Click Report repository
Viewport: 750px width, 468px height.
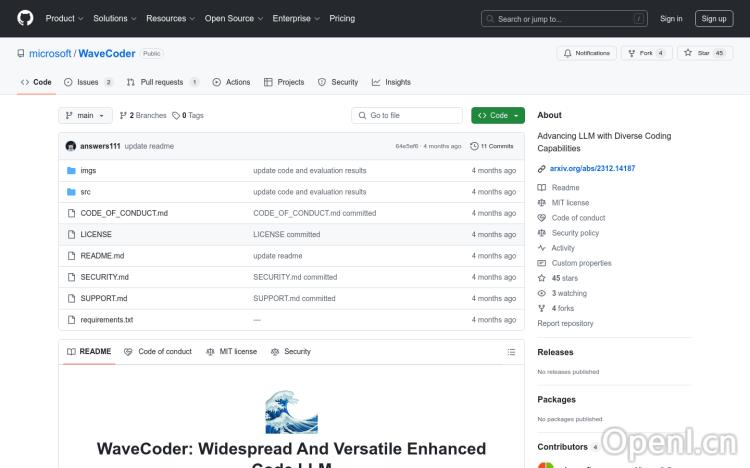(565, 323)
